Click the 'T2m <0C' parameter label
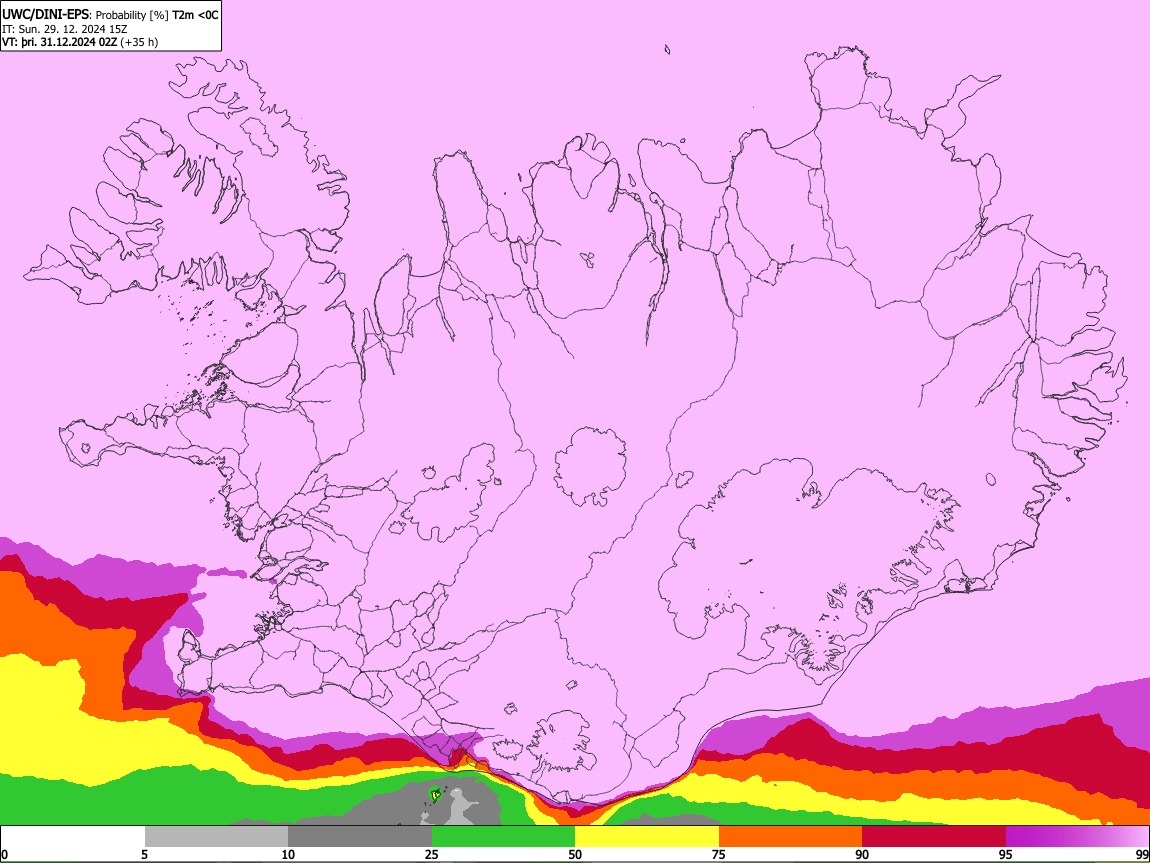Screen dimensions: 1150x863 coord(195,15)
